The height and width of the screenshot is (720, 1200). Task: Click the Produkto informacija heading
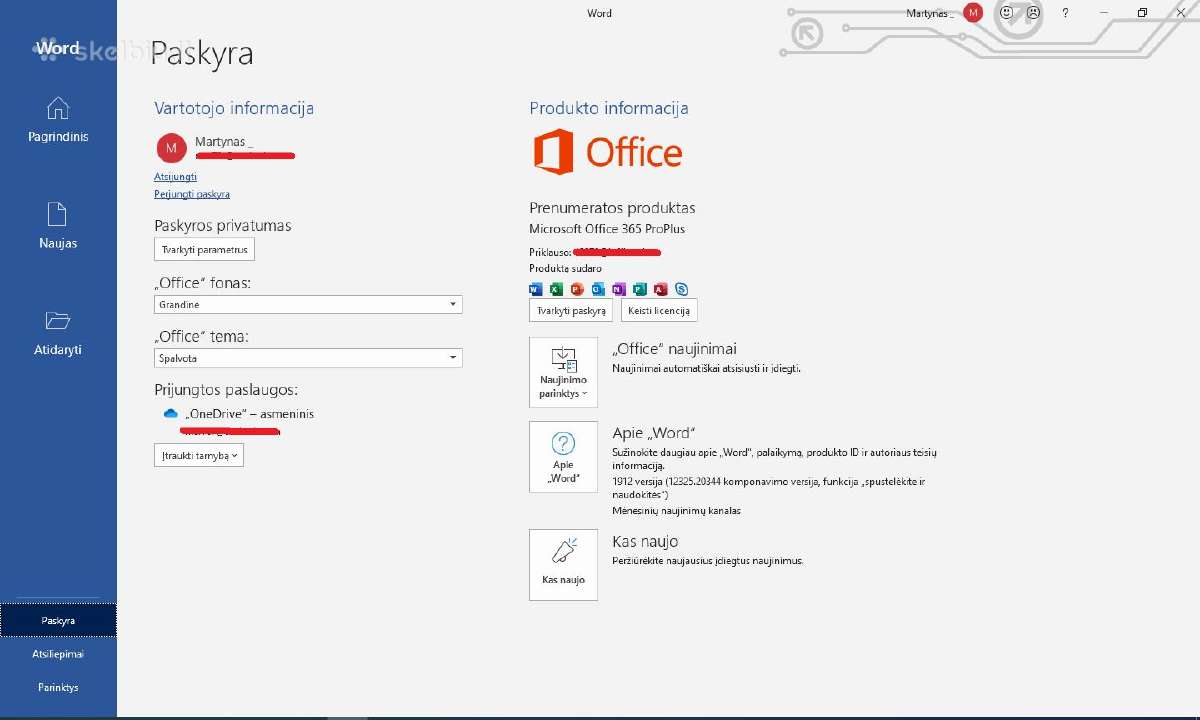pyautogui.click(x=609, y=108)
